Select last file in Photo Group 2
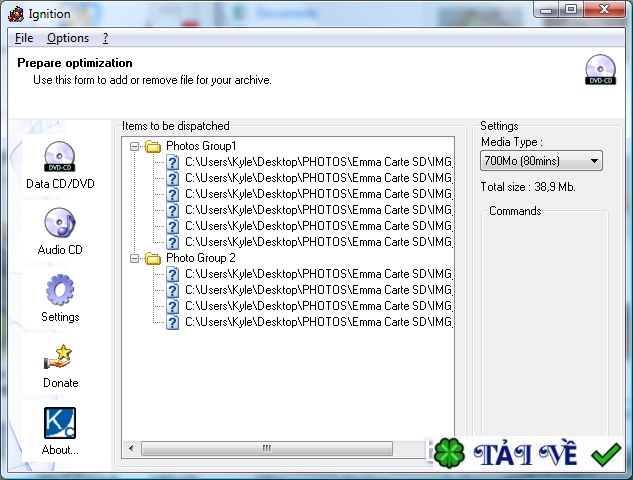 pos(309,322)
